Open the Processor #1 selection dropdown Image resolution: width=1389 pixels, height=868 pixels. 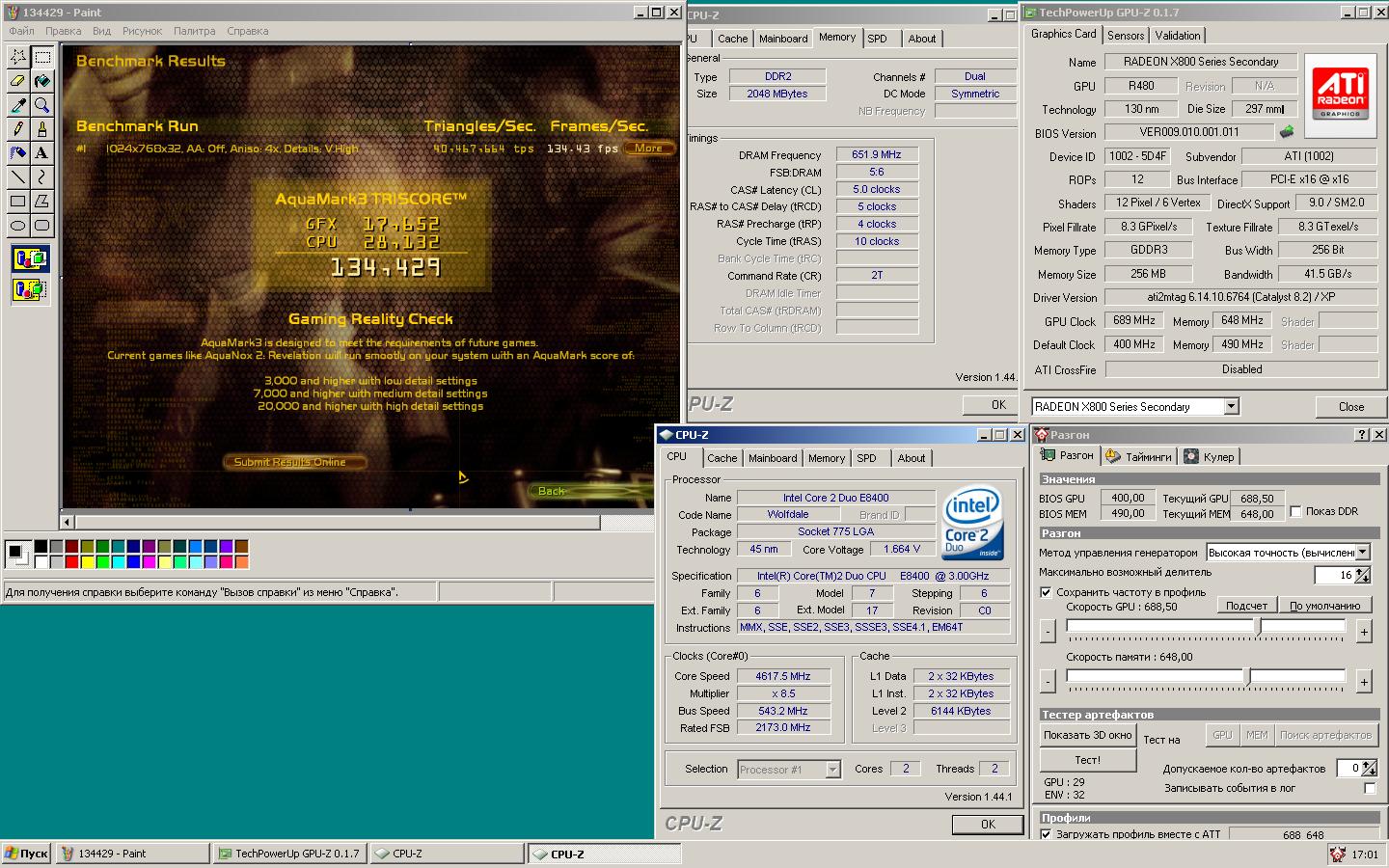(x=832, y=770)
